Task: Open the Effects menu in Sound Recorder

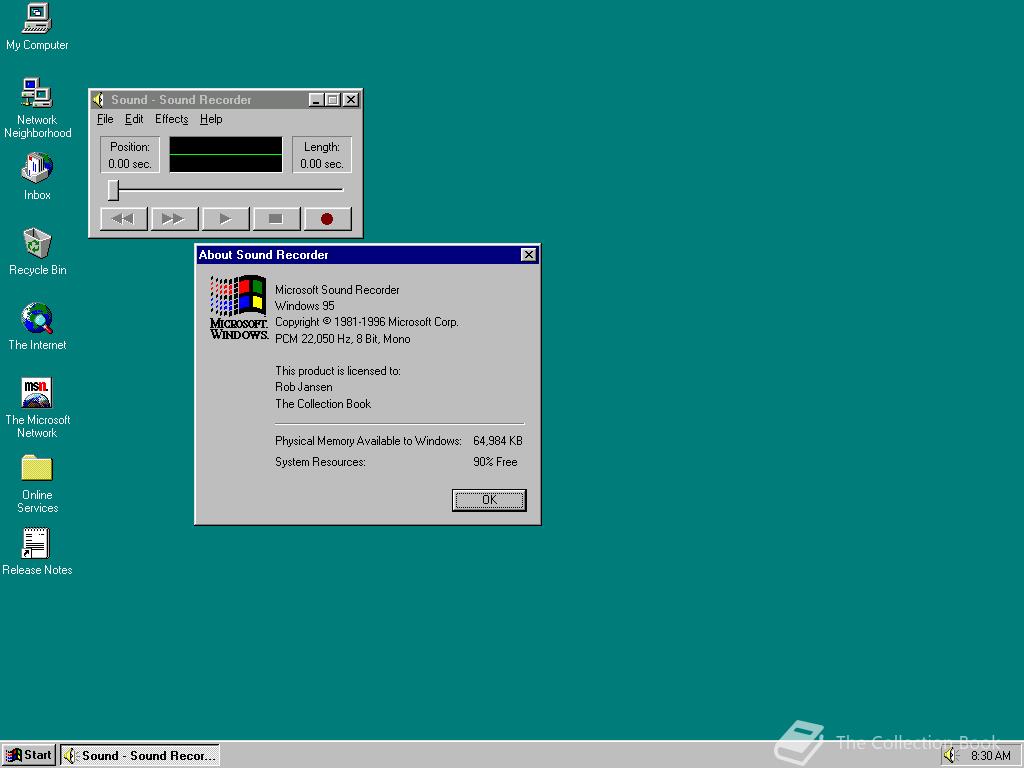Action: (172, 119)
